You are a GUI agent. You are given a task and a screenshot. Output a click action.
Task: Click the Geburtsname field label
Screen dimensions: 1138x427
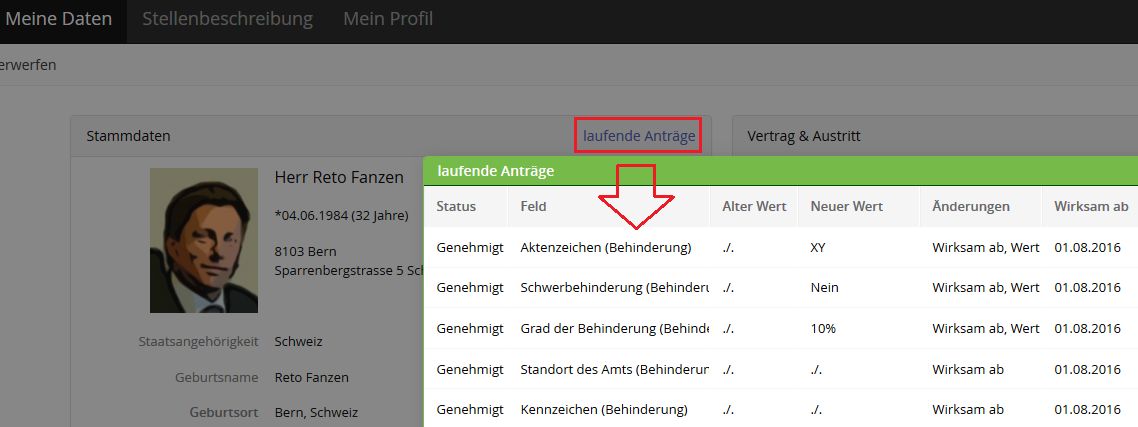pyautogui.click(x=216, y=378)
